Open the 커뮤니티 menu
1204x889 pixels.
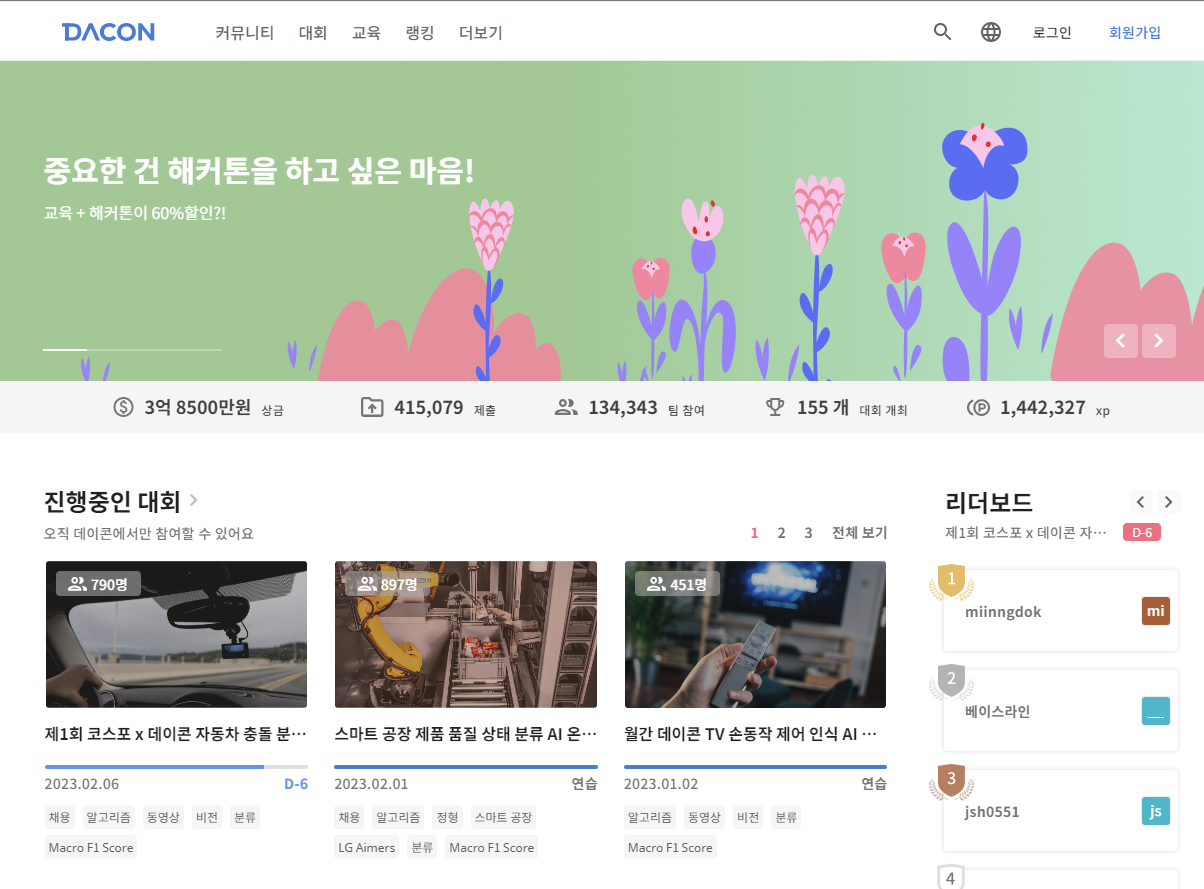tap(244, 32)
